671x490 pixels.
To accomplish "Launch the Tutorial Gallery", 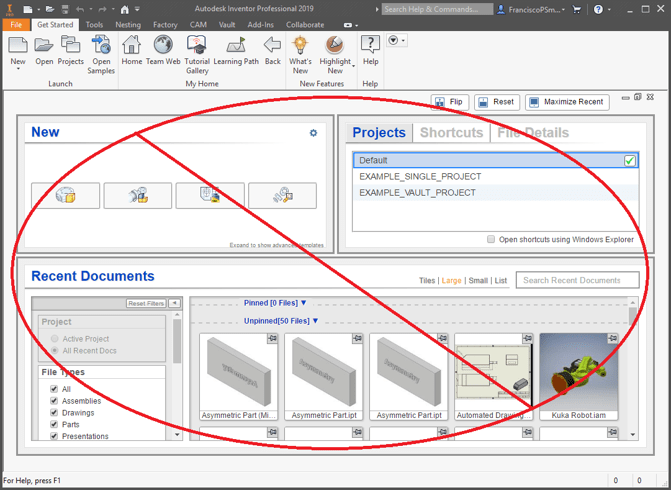I will pos(197,46).
